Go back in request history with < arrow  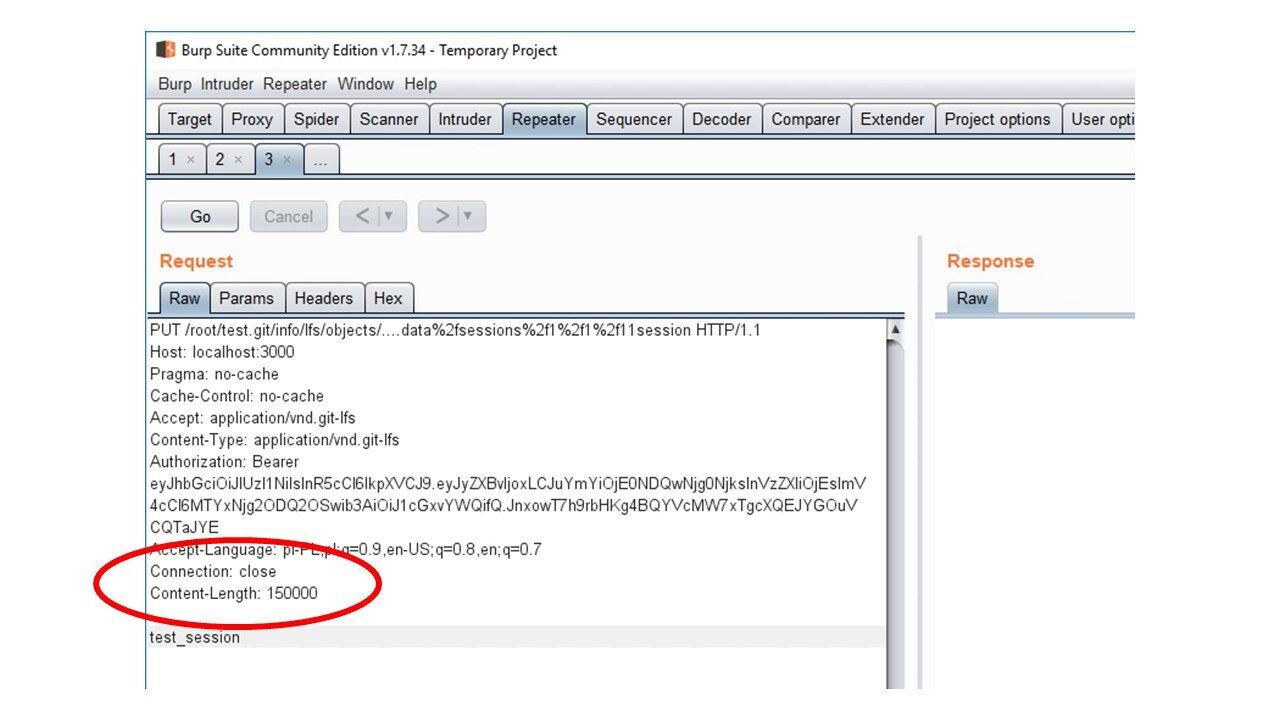coord(362,216)
